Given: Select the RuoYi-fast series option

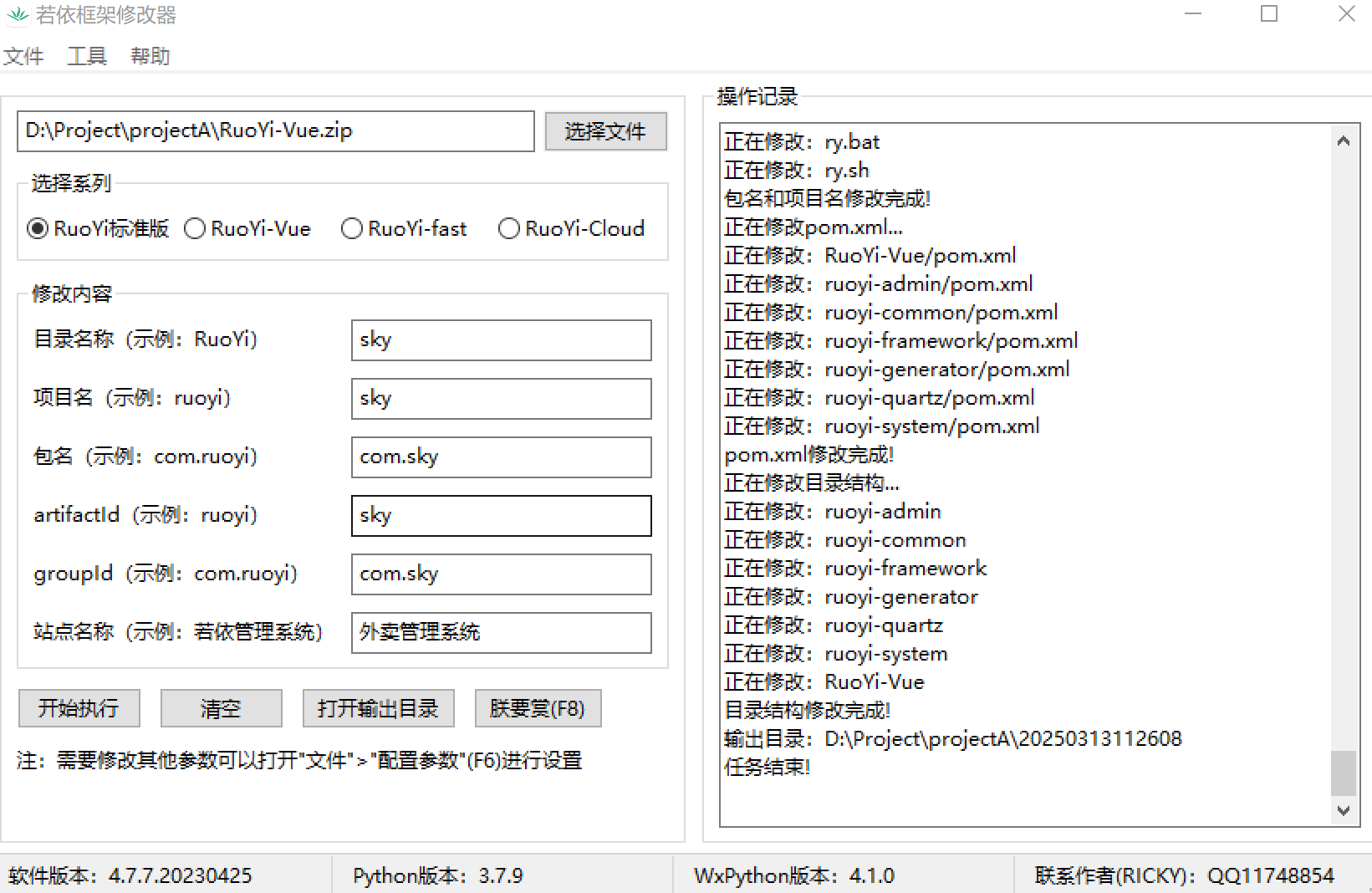Looking at the screenshot, I should click(352, 228).
